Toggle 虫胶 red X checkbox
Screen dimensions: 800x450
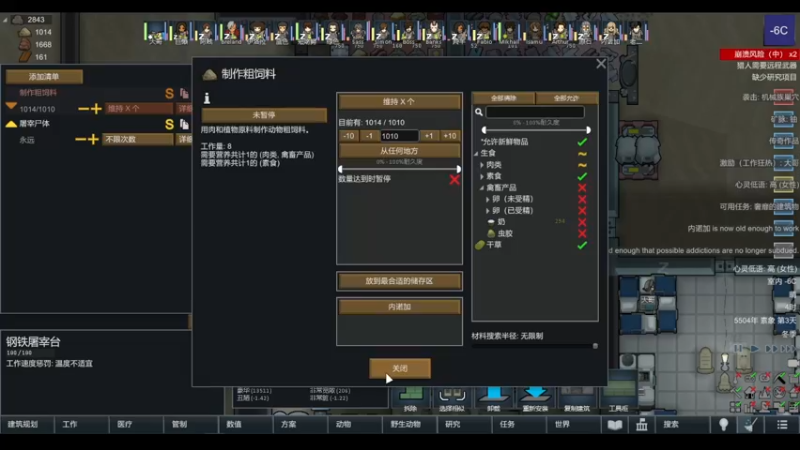[x=582, y=234]
